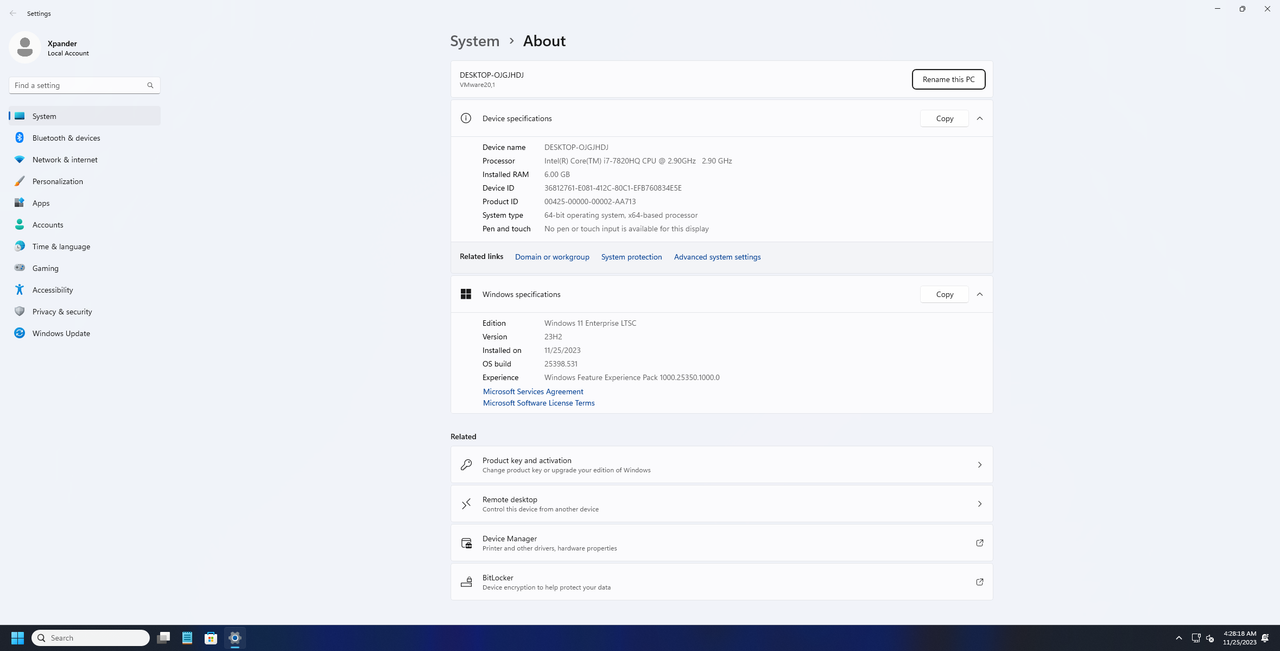Screen dimensions: 1280x651
Task: Select the Bluetooth & devices icon
Action: (x=19, y=138)
